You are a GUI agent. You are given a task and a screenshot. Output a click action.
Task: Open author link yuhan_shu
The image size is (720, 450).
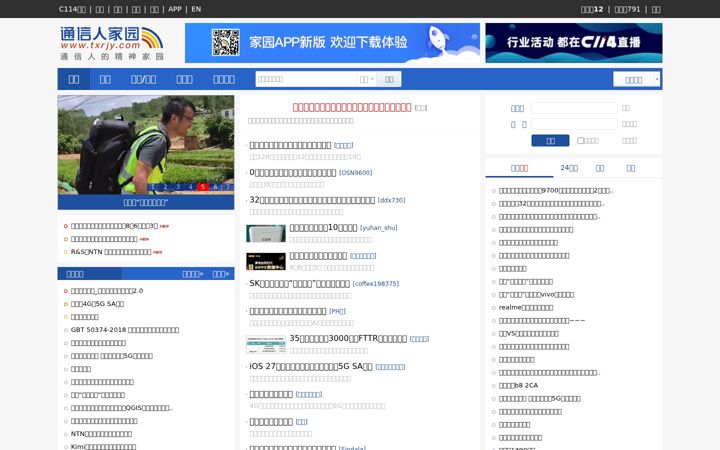378,228
